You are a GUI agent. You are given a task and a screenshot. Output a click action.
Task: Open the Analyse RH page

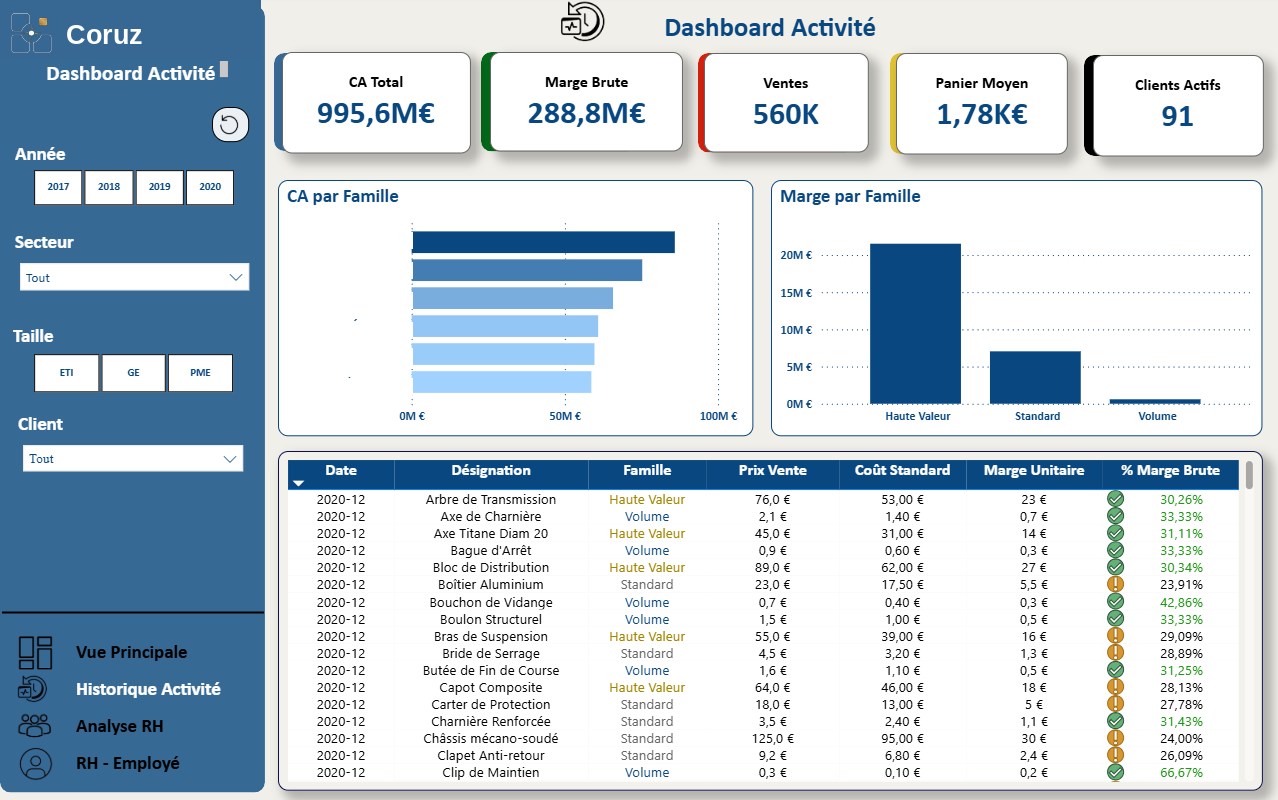click(119, 726)
